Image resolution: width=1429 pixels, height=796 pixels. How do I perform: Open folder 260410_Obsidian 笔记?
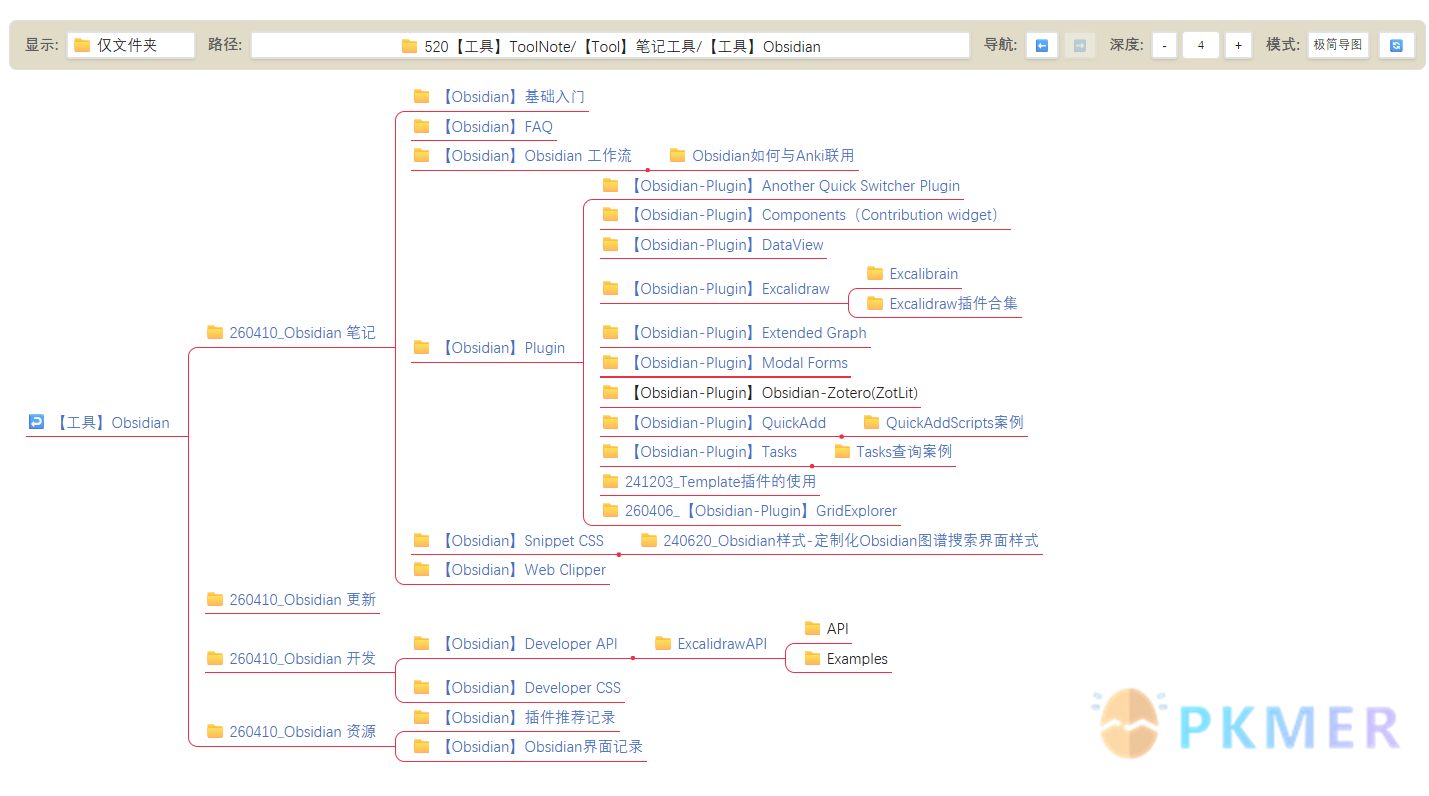(302, 333)
